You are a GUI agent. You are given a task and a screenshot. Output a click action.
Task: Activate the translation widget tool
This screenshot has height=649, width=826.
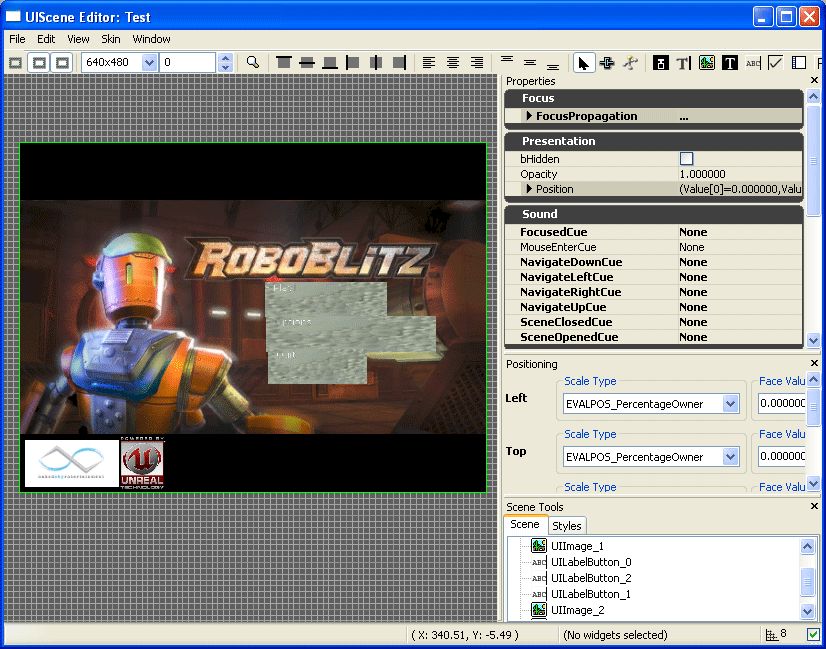pos(608,62)
